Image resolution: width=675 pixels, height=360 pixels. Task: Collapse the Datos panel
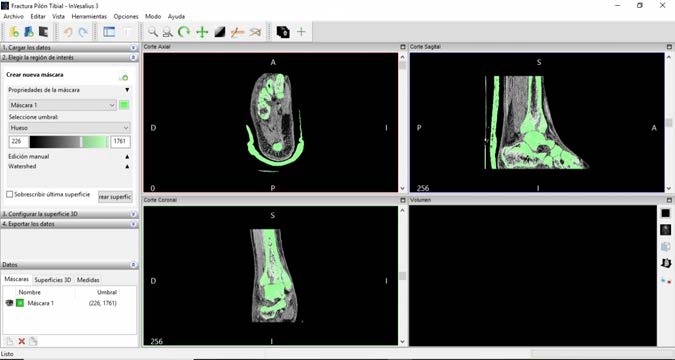(x=133, y=264)
